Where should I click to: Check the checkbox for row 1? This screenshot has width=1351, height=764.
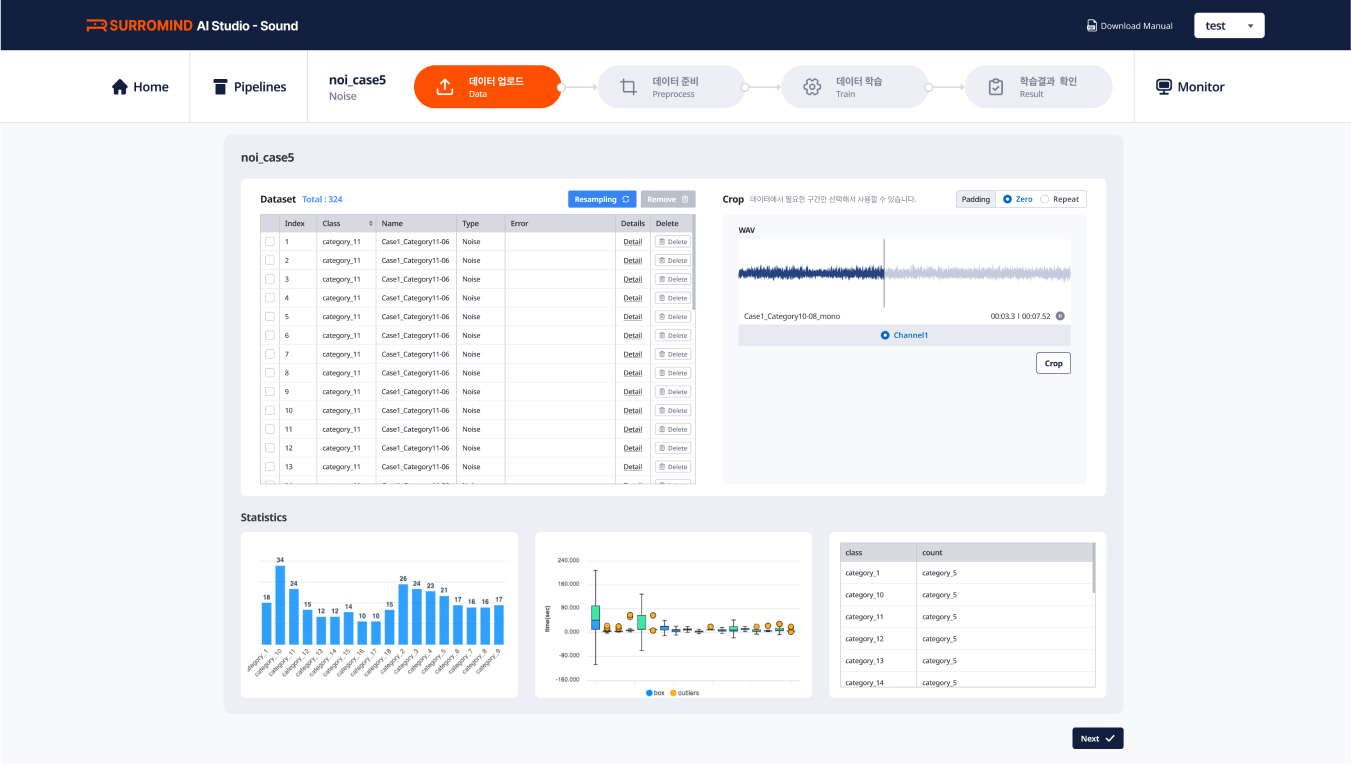[x=270, y=242]
